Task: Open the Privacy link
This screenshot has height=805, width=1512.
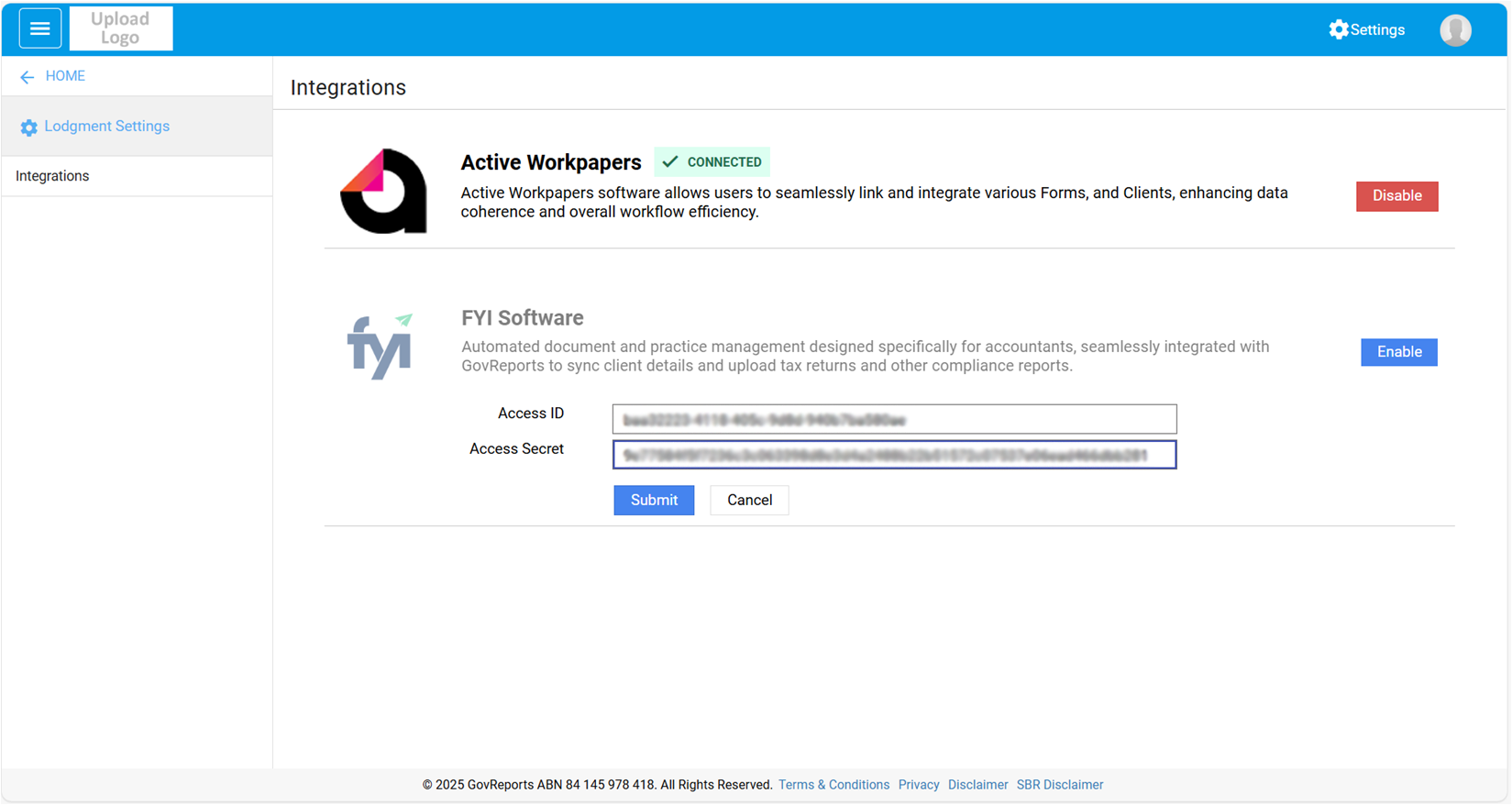Action: 919,785
